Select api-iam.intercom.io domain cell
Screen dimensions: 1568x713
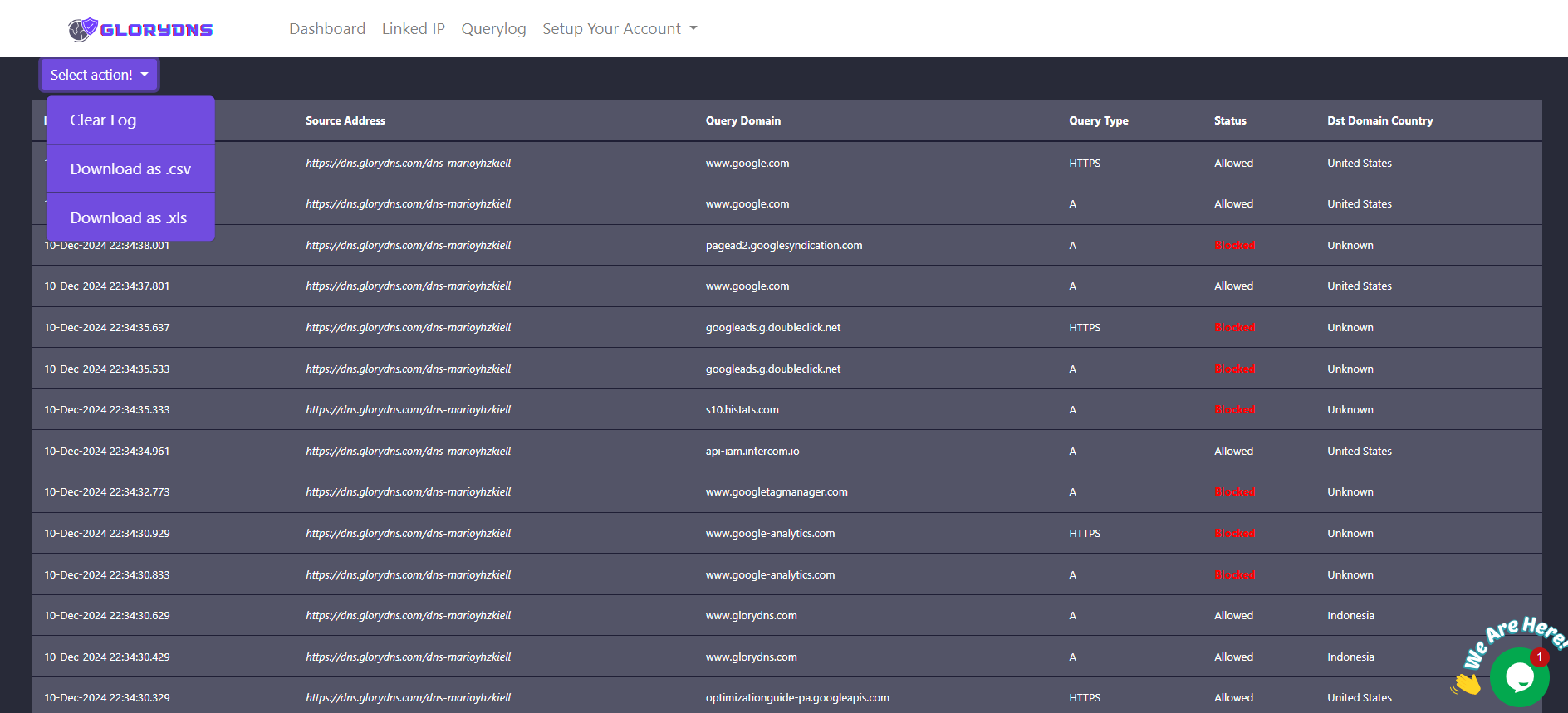[752, 451]
